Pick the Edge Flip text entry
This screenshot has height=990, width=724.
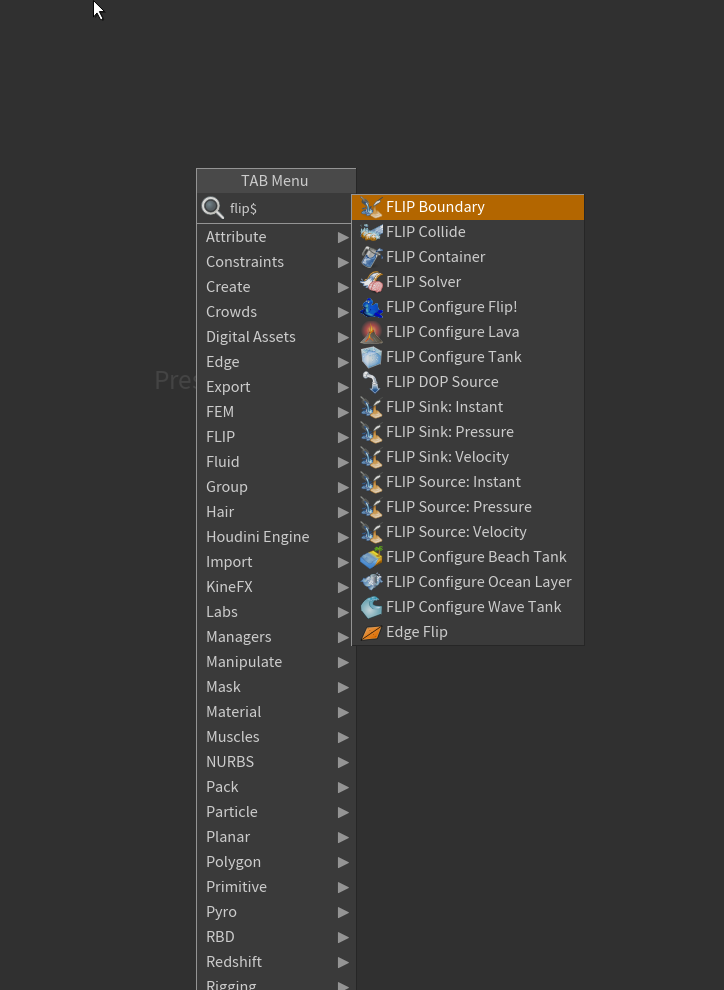417,632
